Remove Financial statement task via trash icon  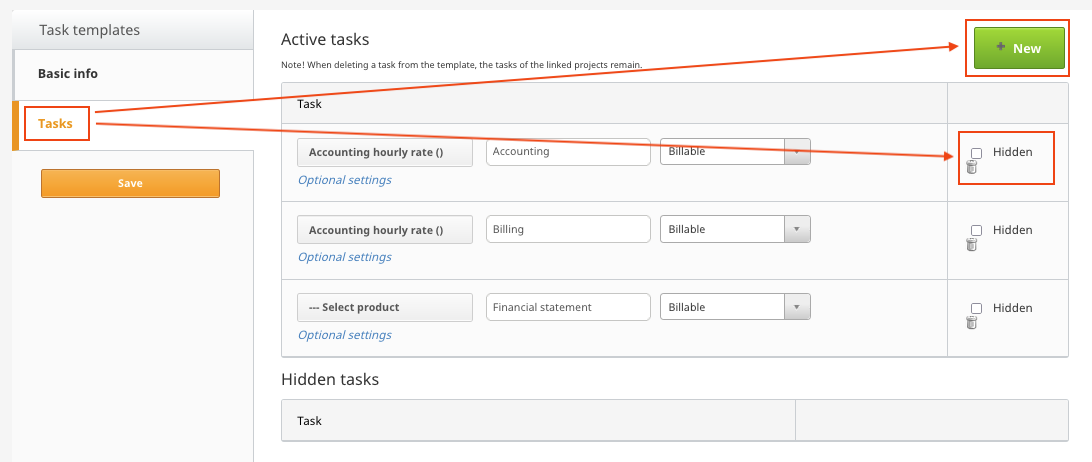(971, 322)
